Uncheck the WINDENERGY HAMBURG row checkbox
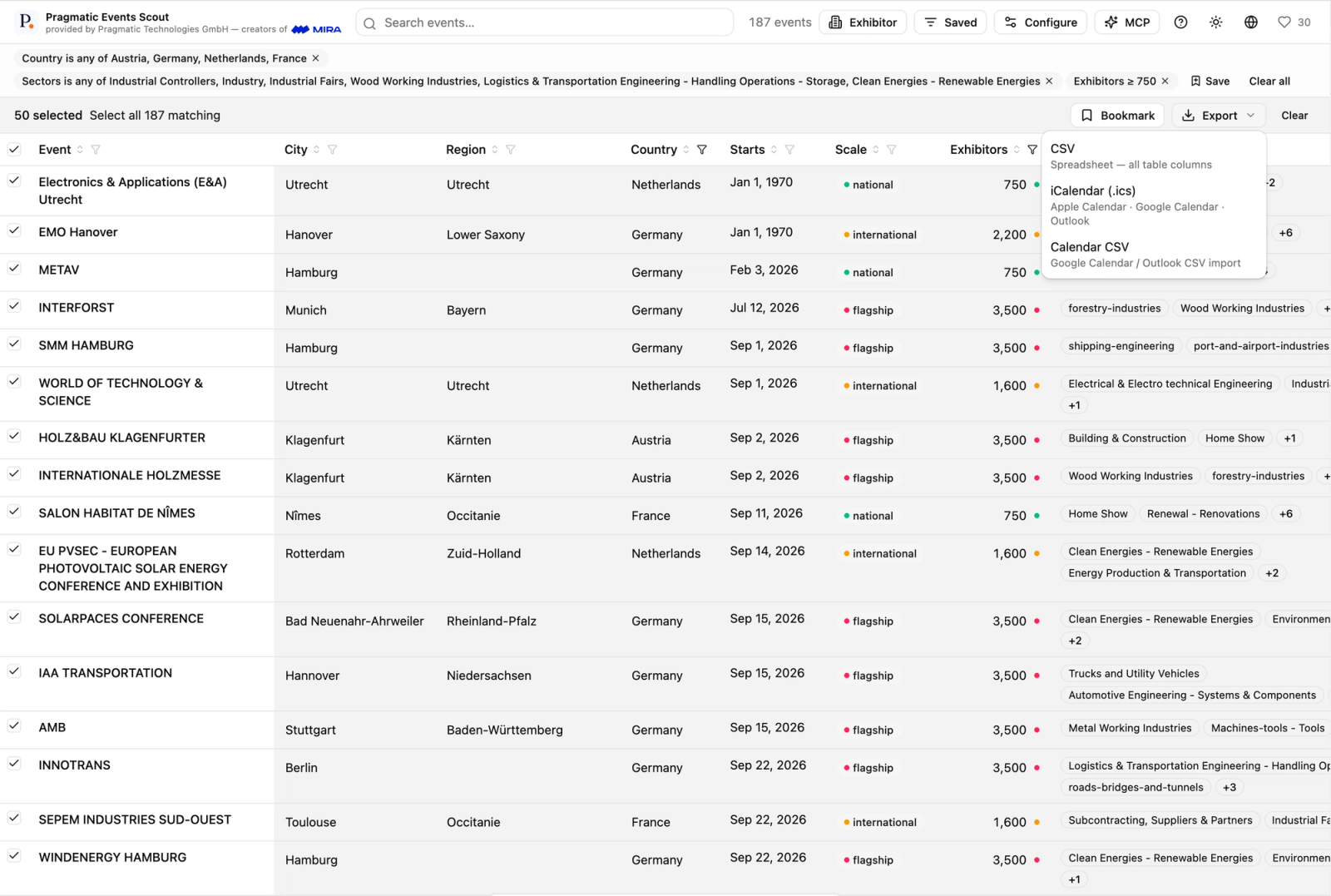This screenshot has width=1331, height=896. pos(14,855)
